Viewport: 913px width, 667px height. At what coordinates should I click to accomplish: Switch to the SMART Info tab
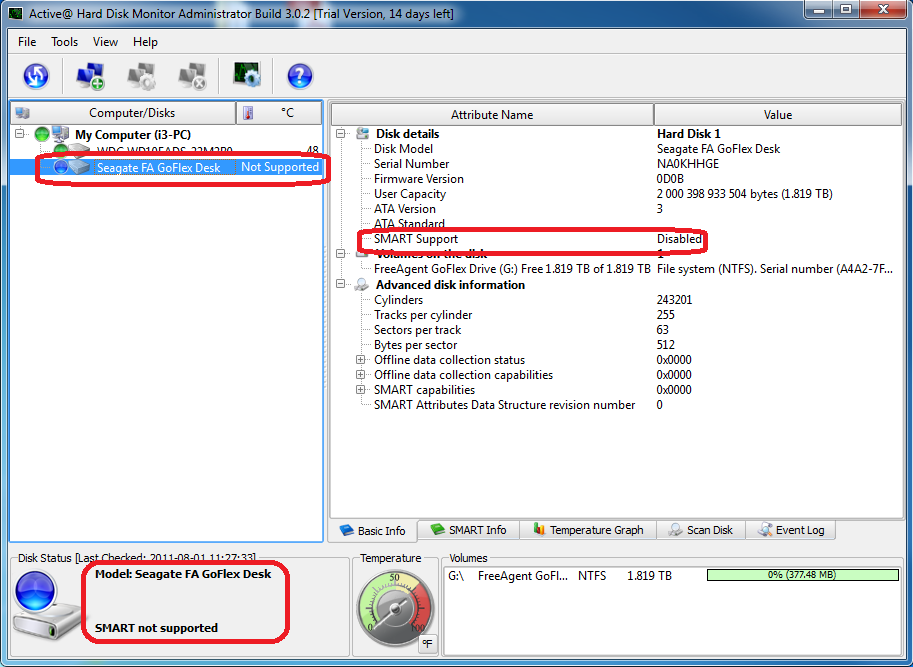pos(469,530)
